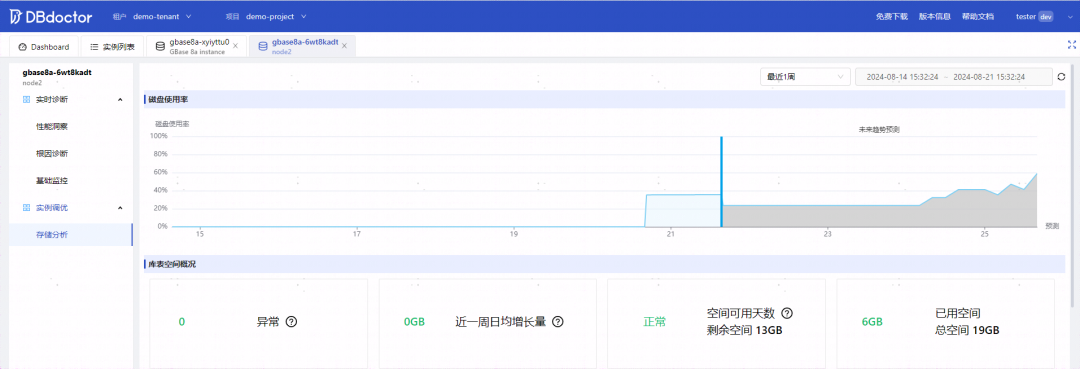
Task: Click the database icon on gbase8a-6wt8kadt tab
Action: [262, 46]
